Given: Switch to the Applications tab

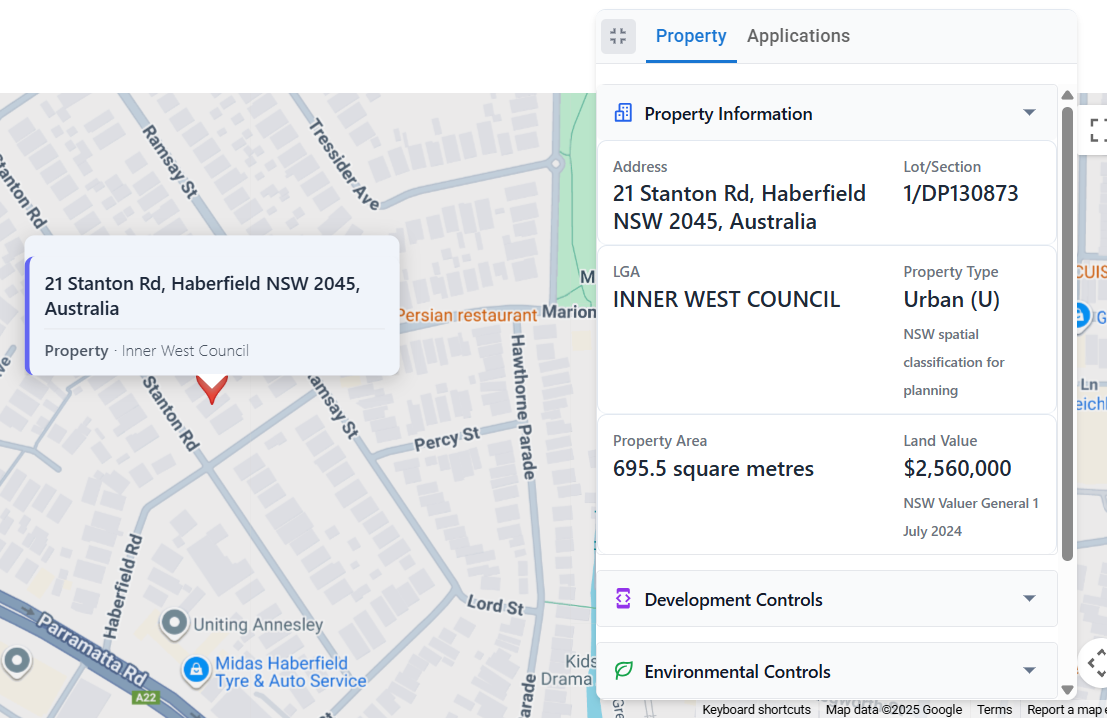Looking at the screenshot, I should point(798,36).
